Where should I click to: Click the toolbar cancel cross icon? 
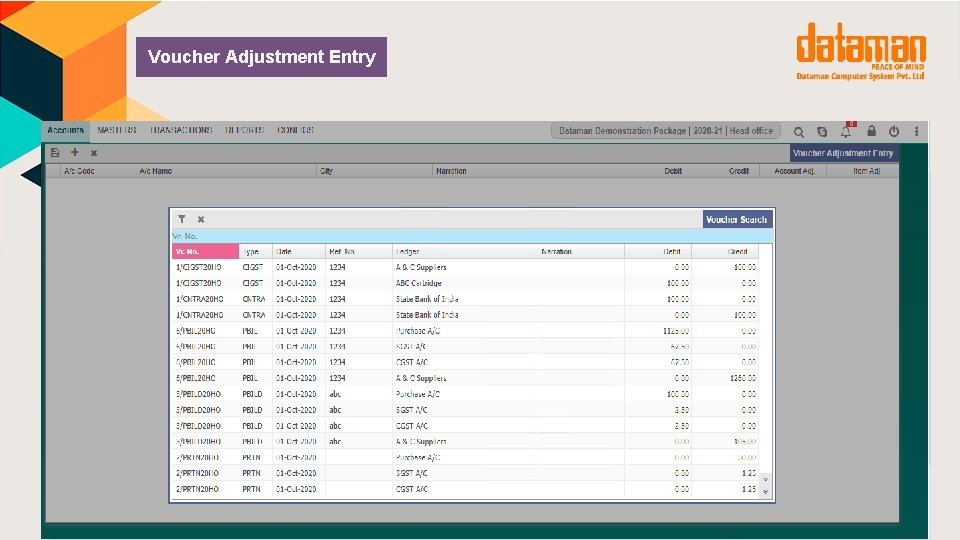point(94,153)
